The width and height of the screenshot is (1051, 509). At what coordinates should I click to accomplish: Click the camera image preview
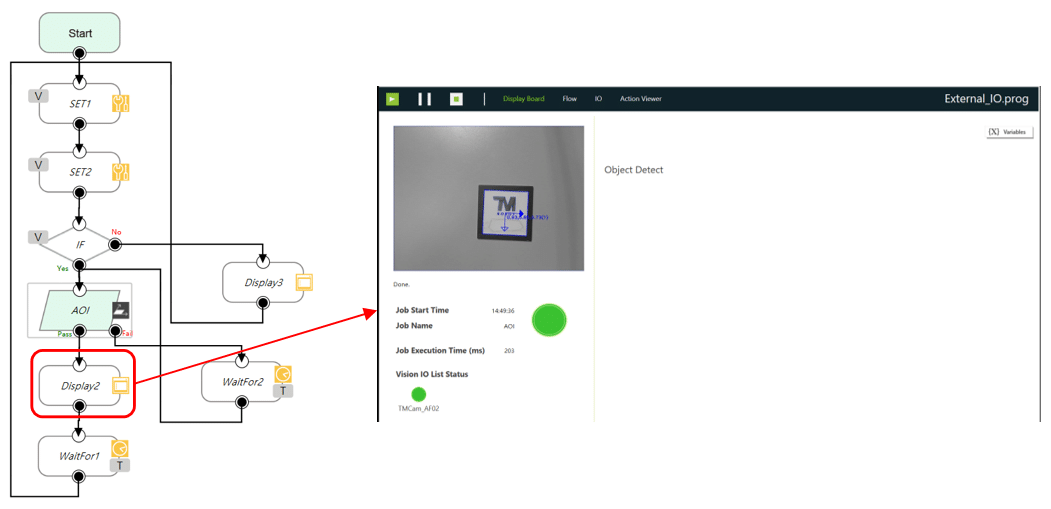point(488,198)
